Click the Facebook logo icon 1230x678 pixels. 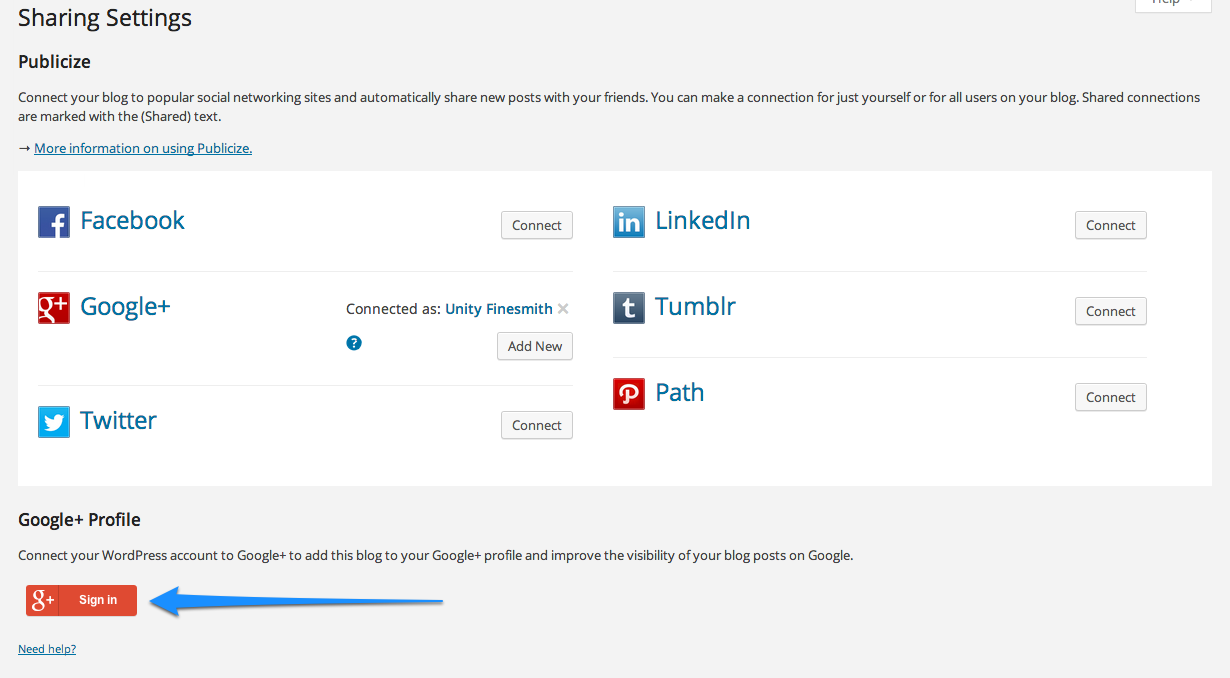point(54,222)
